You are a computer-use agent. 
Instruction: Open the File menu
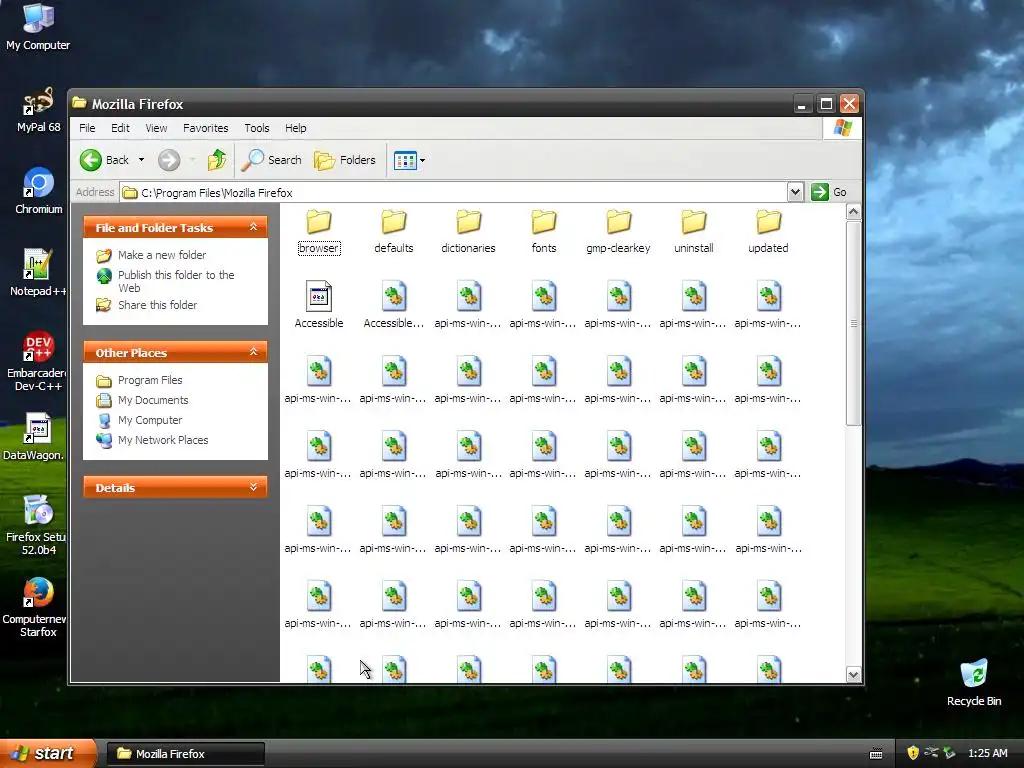(x=87, y=128)
